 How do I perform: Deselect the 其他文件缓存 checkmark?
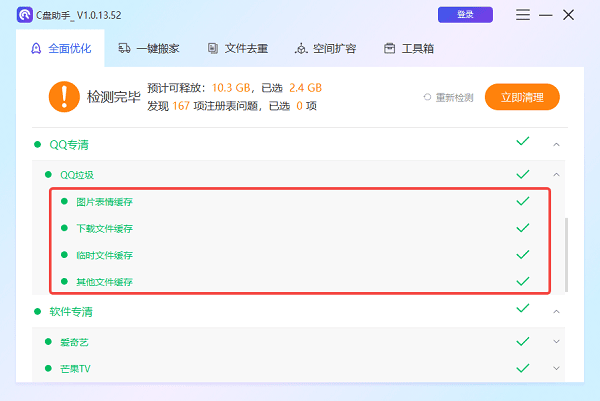coord(522,282)
